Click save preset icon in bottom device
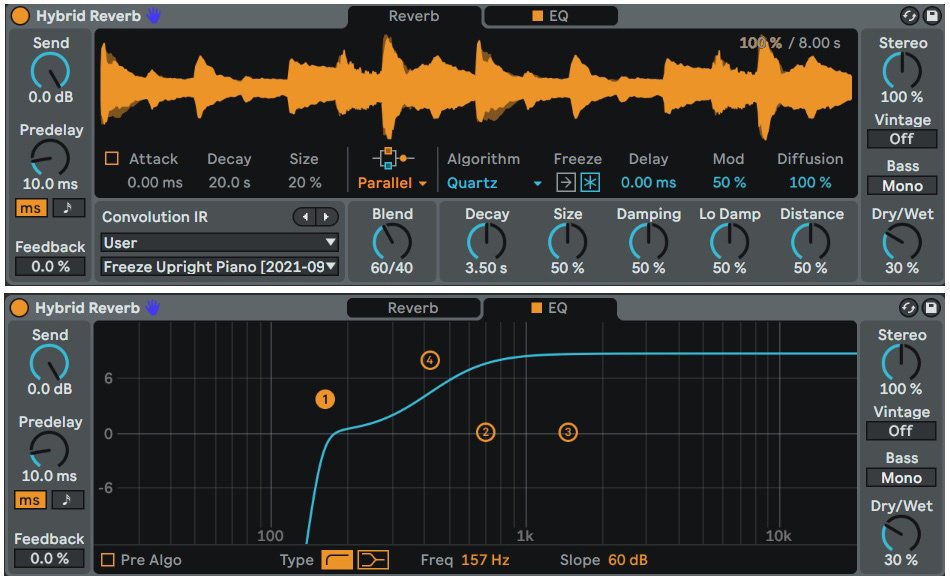Image resolution: width=950 pixels, height=580 pixels. tap(930, 308)
